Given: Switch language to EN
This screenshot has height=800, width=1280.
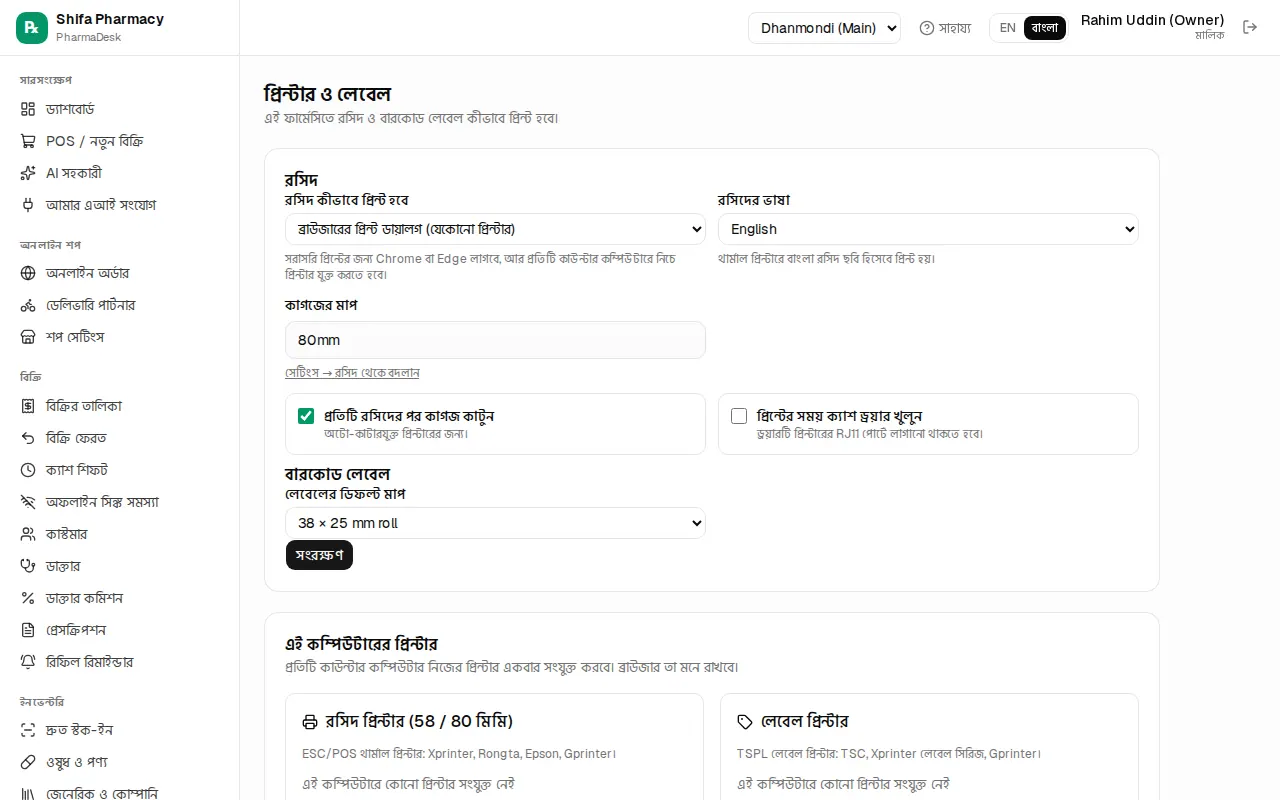Looking at the screenshot, I should (x=1007, y=28).
